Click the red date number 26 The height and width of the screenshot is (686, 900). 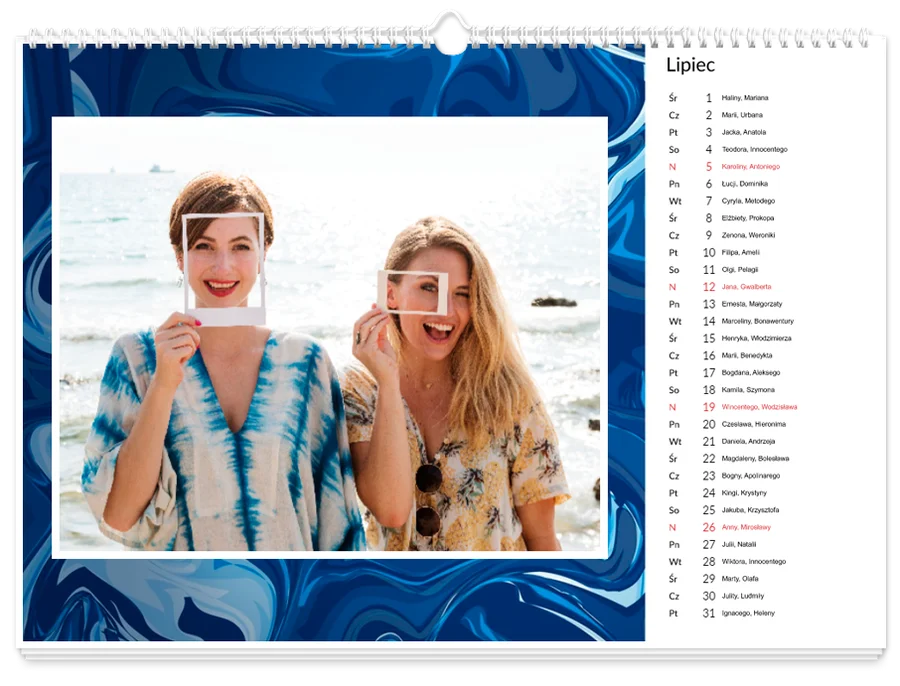(x=709, y=528)
